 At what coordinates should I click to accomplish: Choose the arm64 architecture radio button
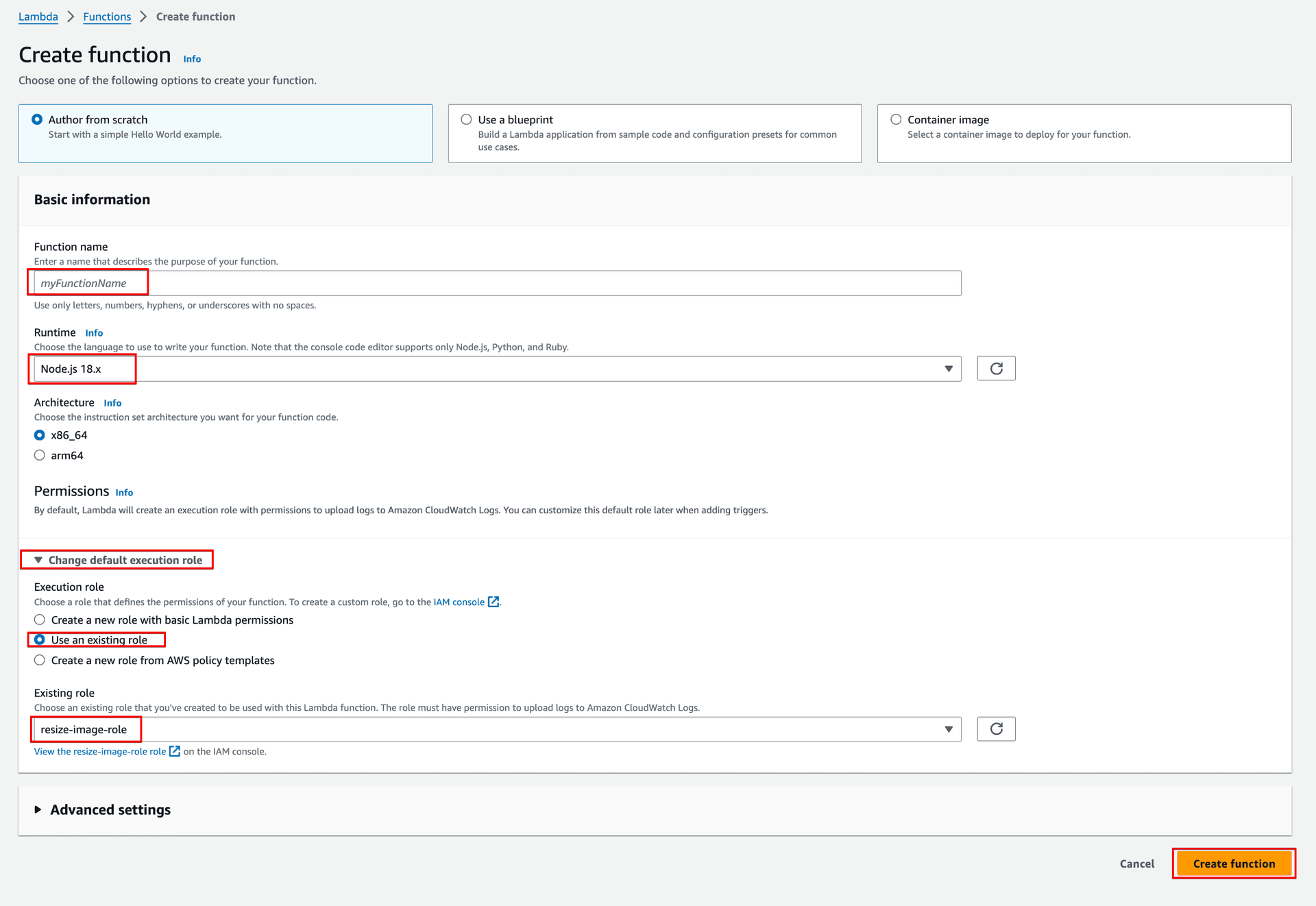pos(40,455)
